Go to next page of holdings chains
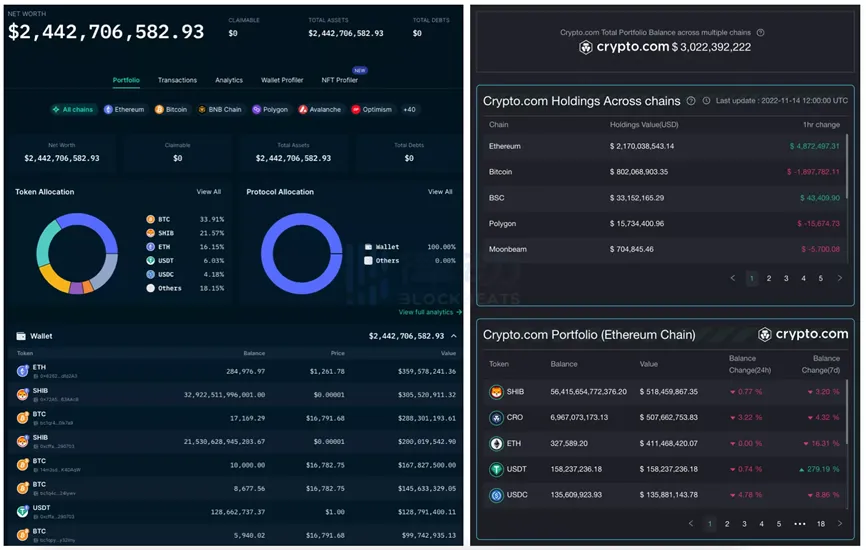This screenshot has height=550, width=866. pyautogui.click(x=839, y=278)
